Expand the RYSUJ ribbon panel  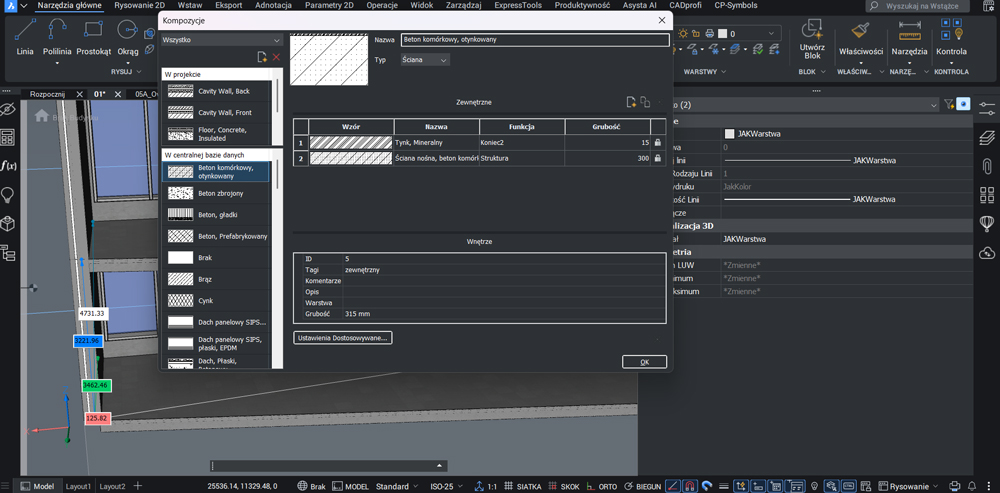[128, 72]
